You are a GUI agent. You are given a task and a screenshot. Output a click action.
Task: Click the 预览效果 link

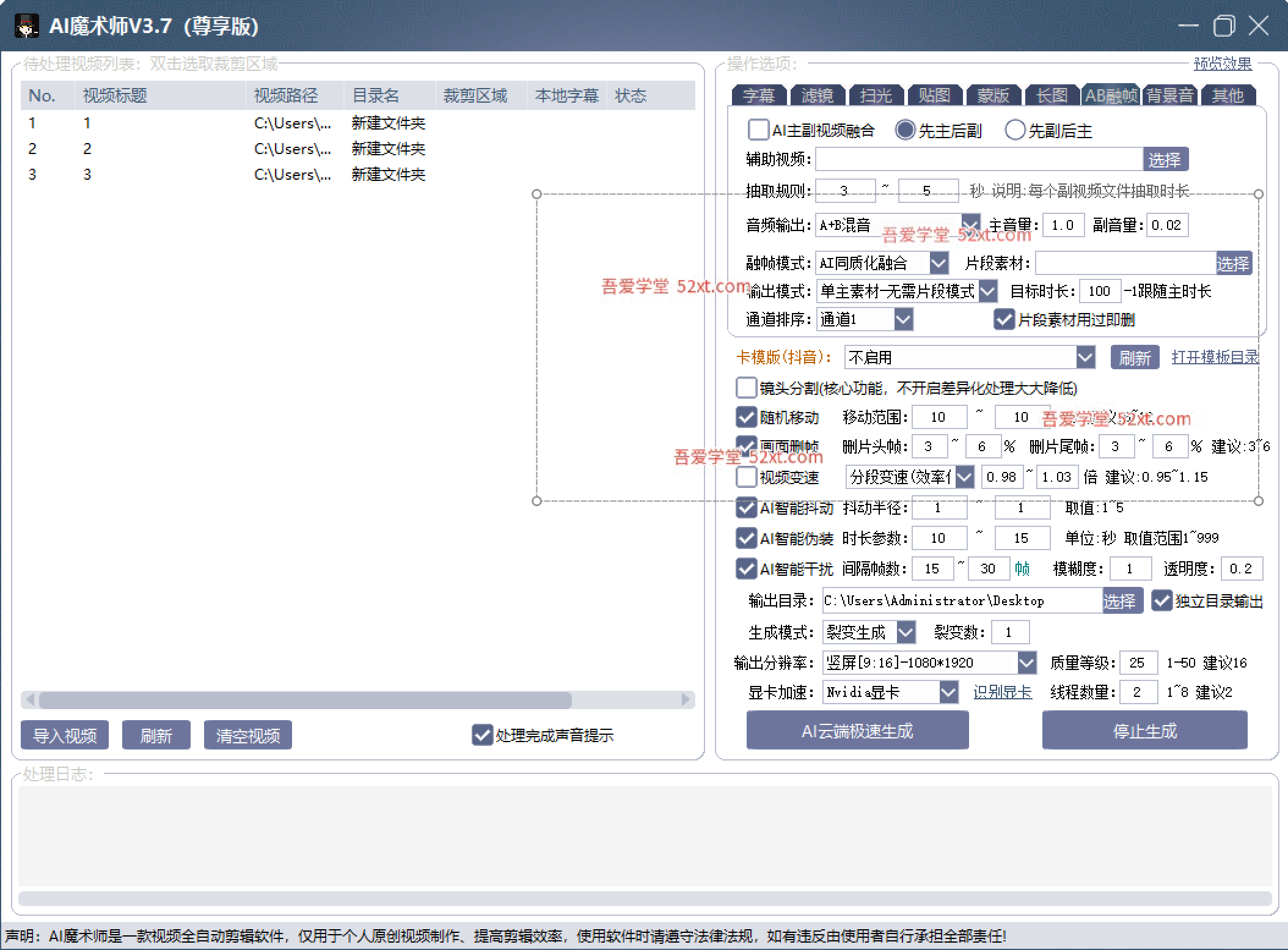click(x=1222, y=64)
